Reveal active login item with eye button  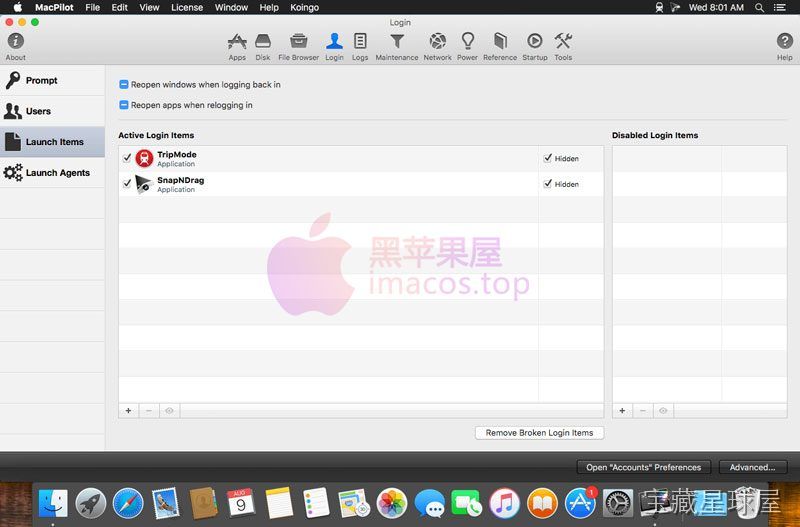pos(169,411)
